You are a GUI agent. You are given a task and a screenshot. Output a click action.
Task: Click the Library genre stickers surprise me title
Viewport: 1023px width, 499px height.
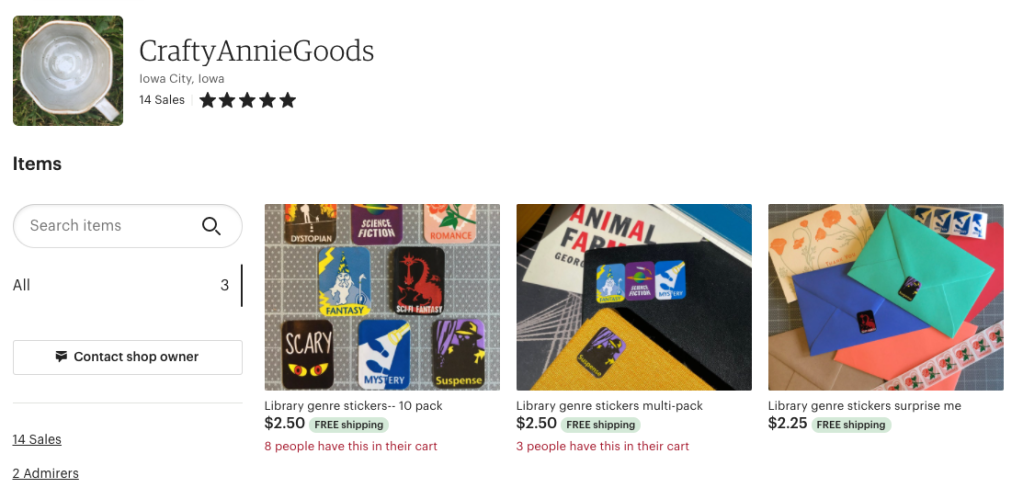[864, 406]
